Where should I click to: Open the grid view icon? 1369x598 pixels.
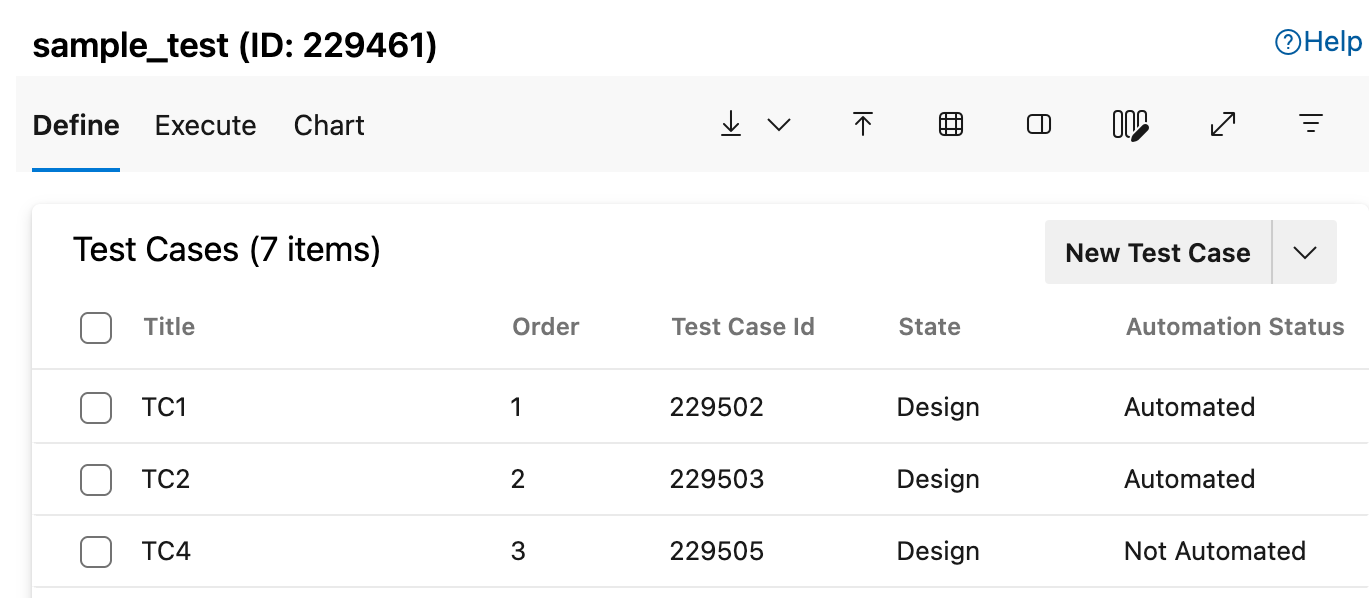pos(949,124)
